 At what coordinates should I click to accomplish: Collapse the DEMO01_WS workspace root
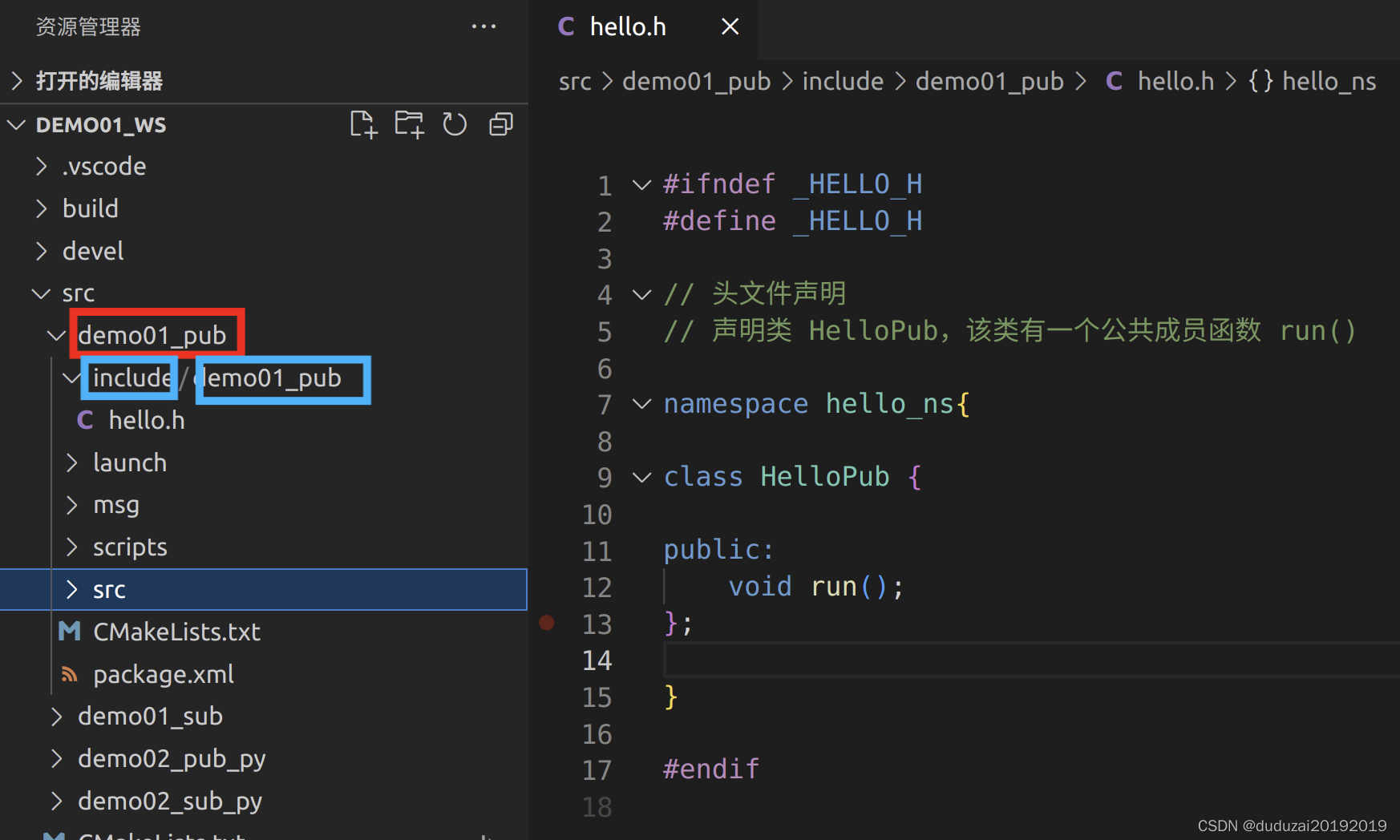coord(17,125)
